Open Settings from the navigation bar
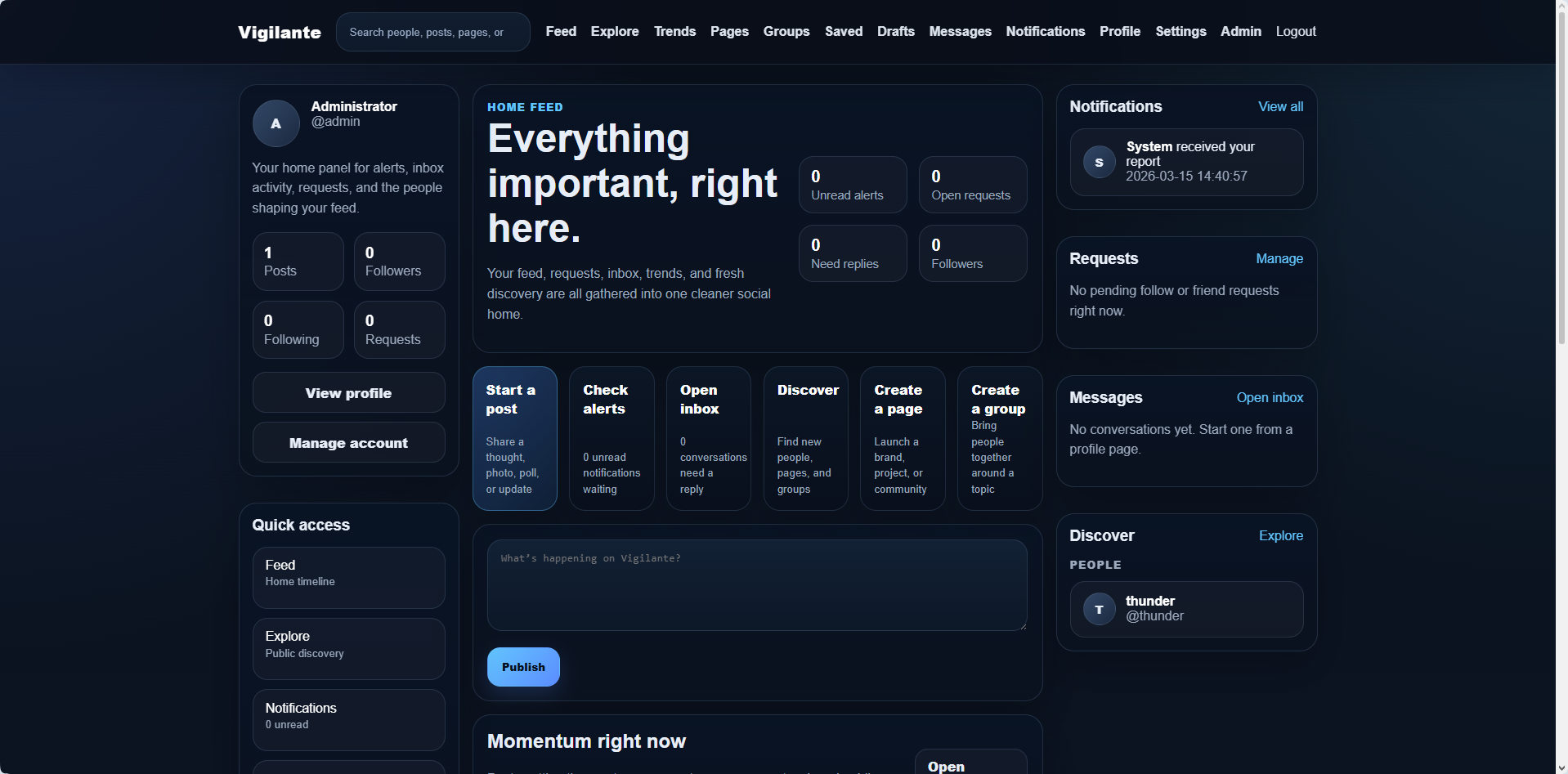 click(1180, 31)
